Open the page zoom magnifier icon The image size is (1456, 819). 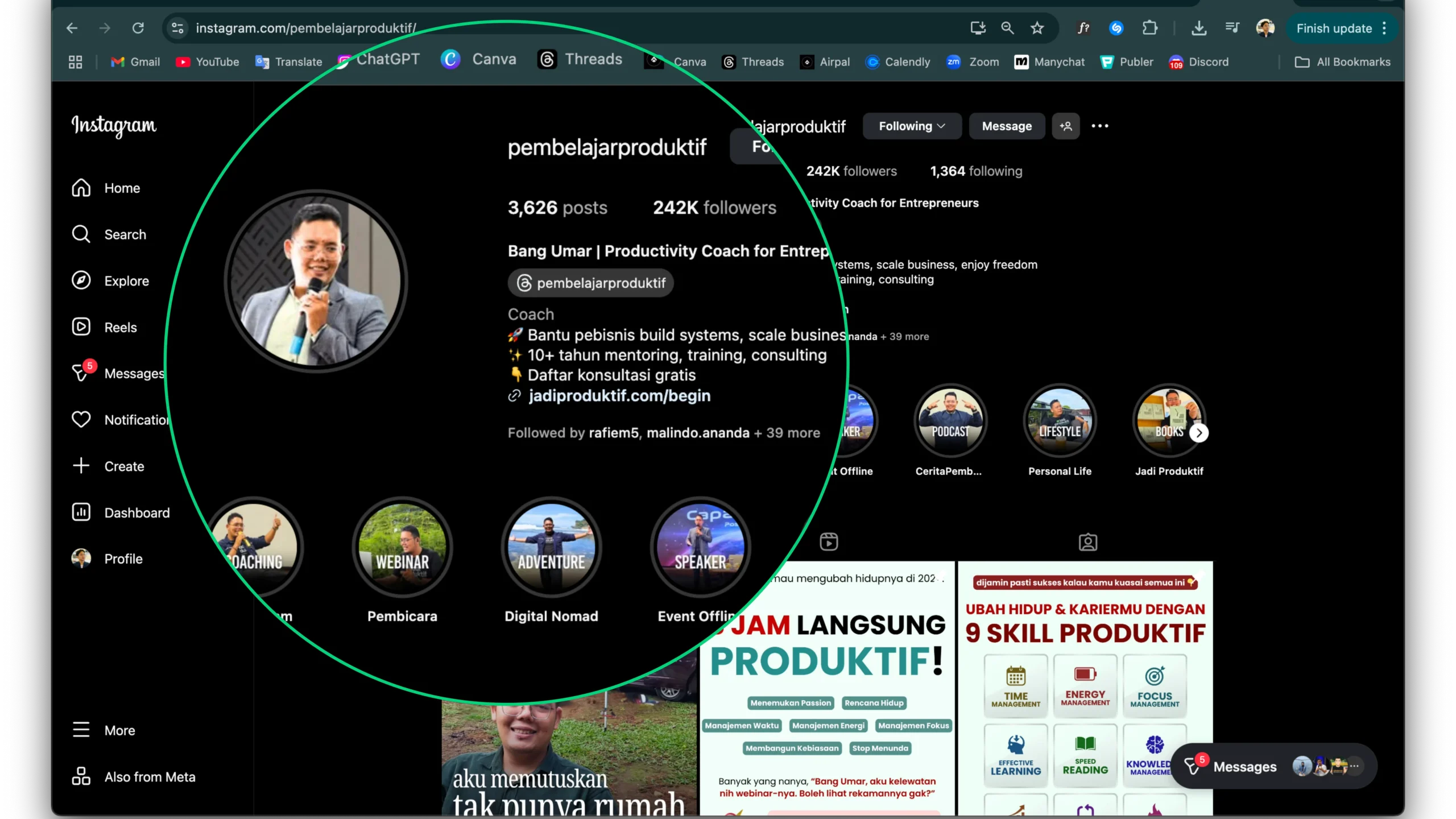(1007, 28)
